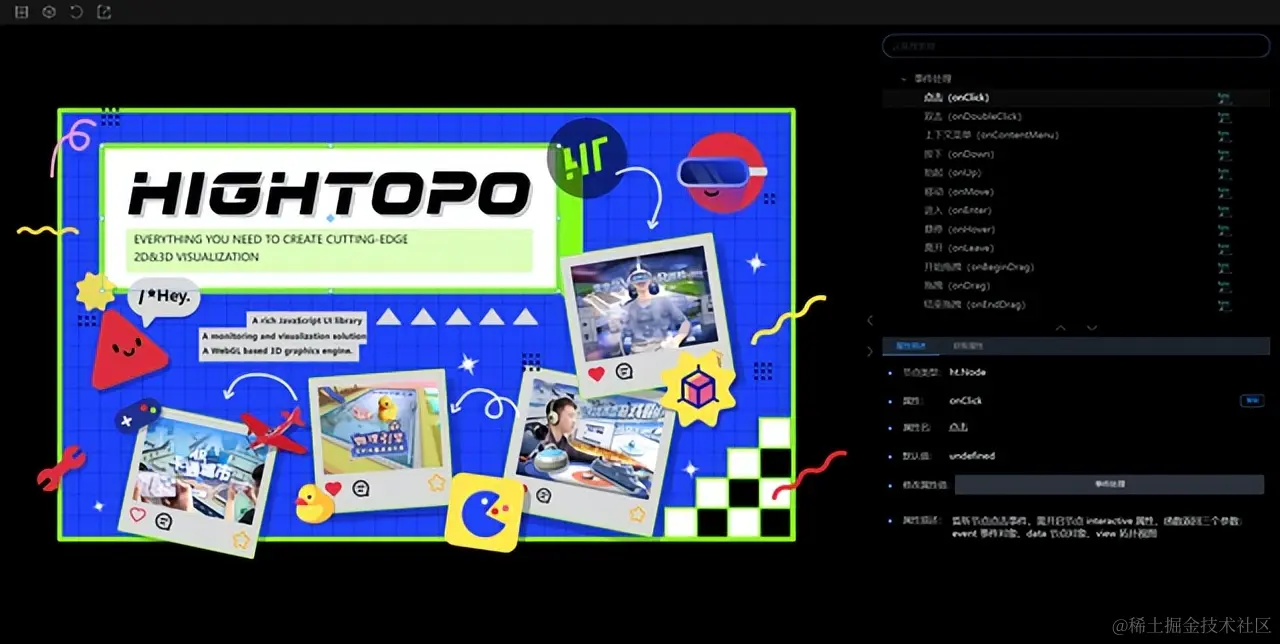1280x644 pixels.
Task: Select the yellow rubber duck sticker
Action: (313, 503)
